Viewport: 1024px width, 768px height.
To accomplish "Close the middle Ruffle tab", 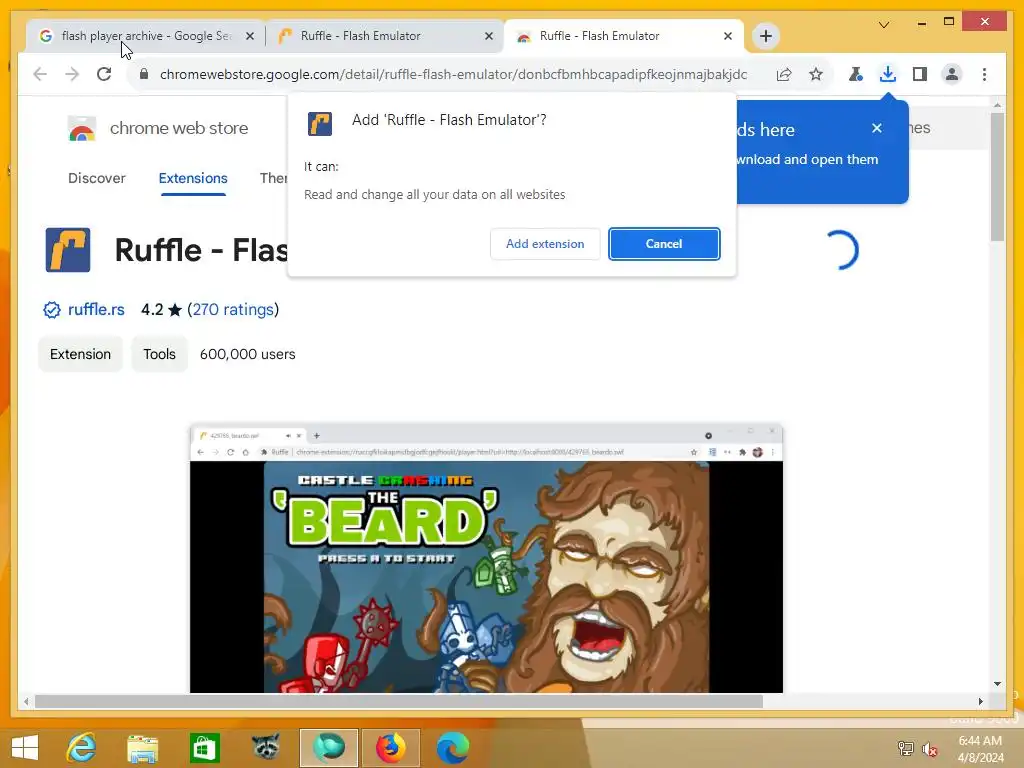I will [488, 36].
